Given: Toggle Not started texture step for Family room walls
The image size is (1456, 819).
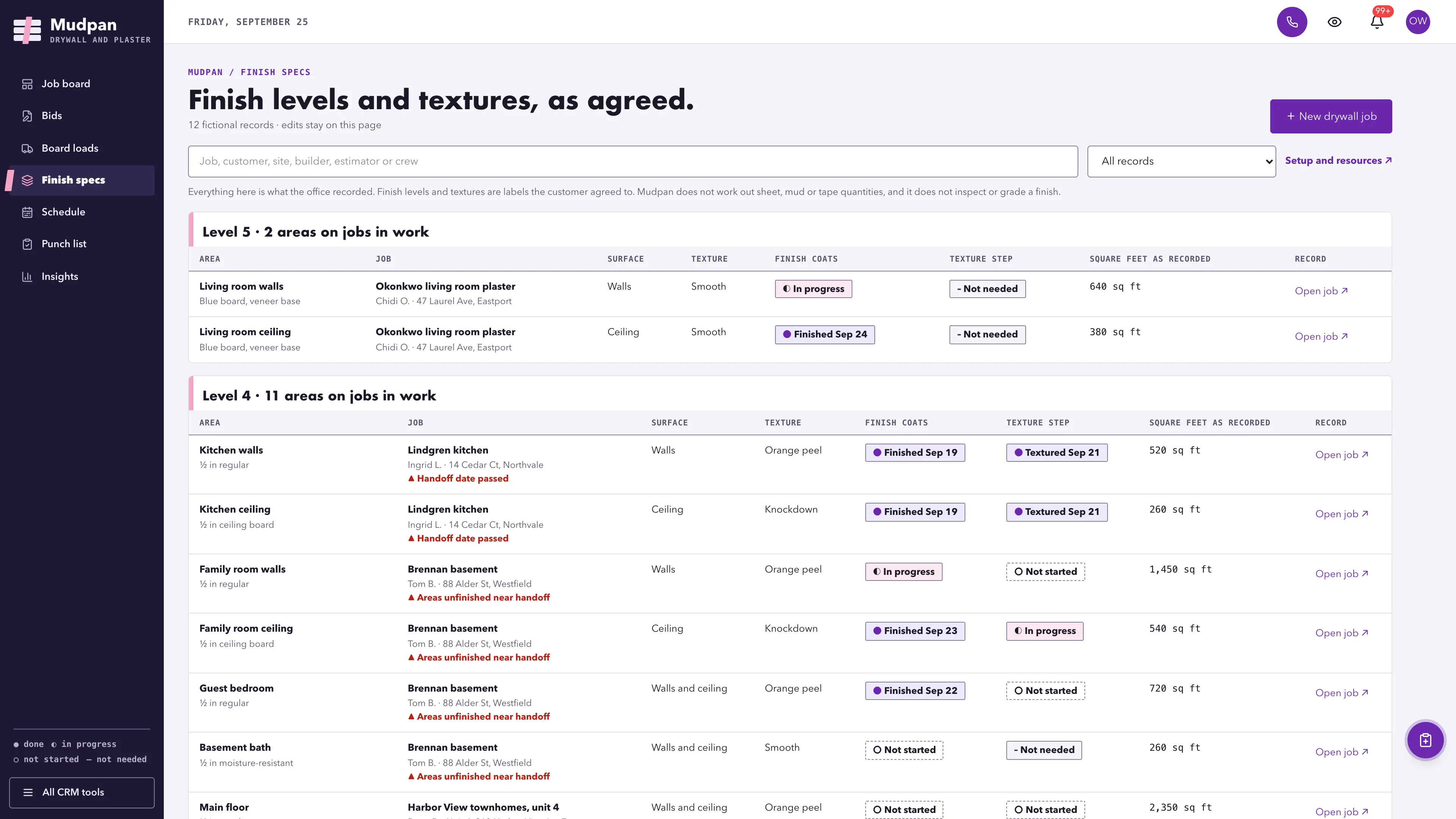Looking at the screenshot, I should tap(1045, 571).
